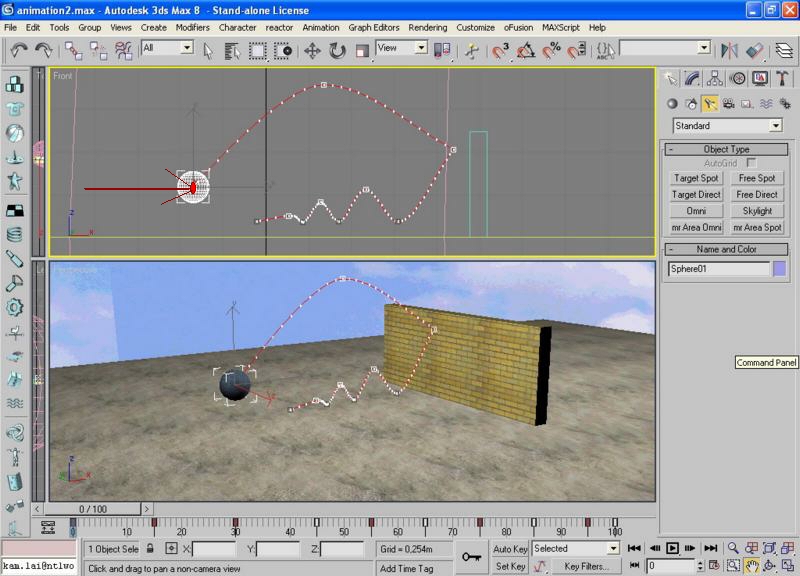The width and height of the screenshot is (800, 576).
Task: Click the Mirror tool icon
Action: pyautogui.click(x=729, y=49)
